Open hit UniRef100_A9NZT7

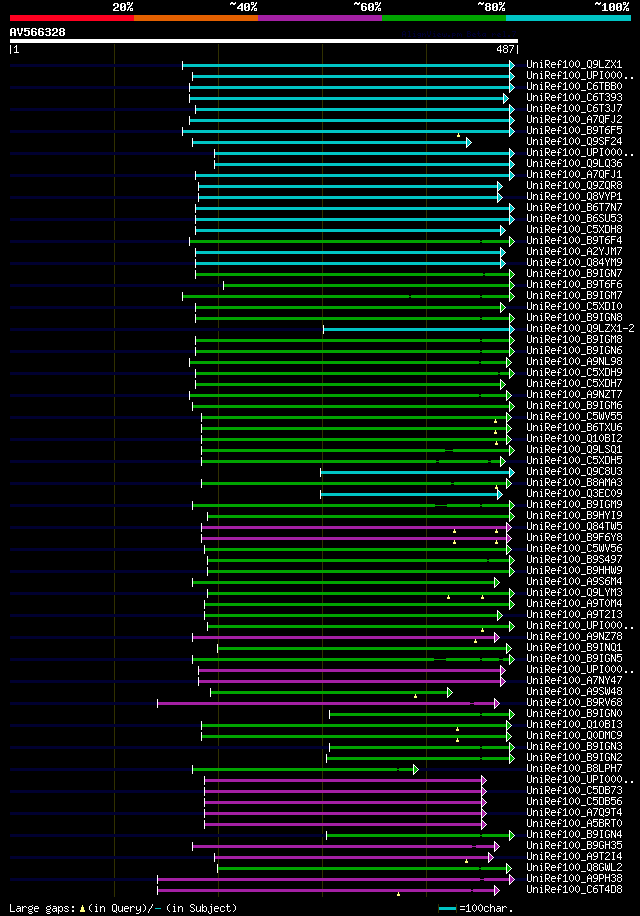pos(574,394)
